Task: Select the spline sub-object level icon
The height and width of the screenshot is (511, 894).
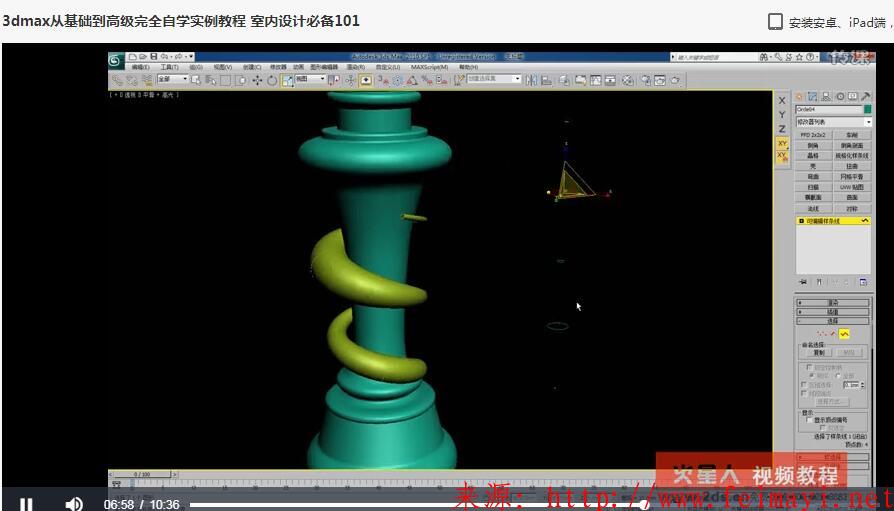Action: [x=843, y=333]
